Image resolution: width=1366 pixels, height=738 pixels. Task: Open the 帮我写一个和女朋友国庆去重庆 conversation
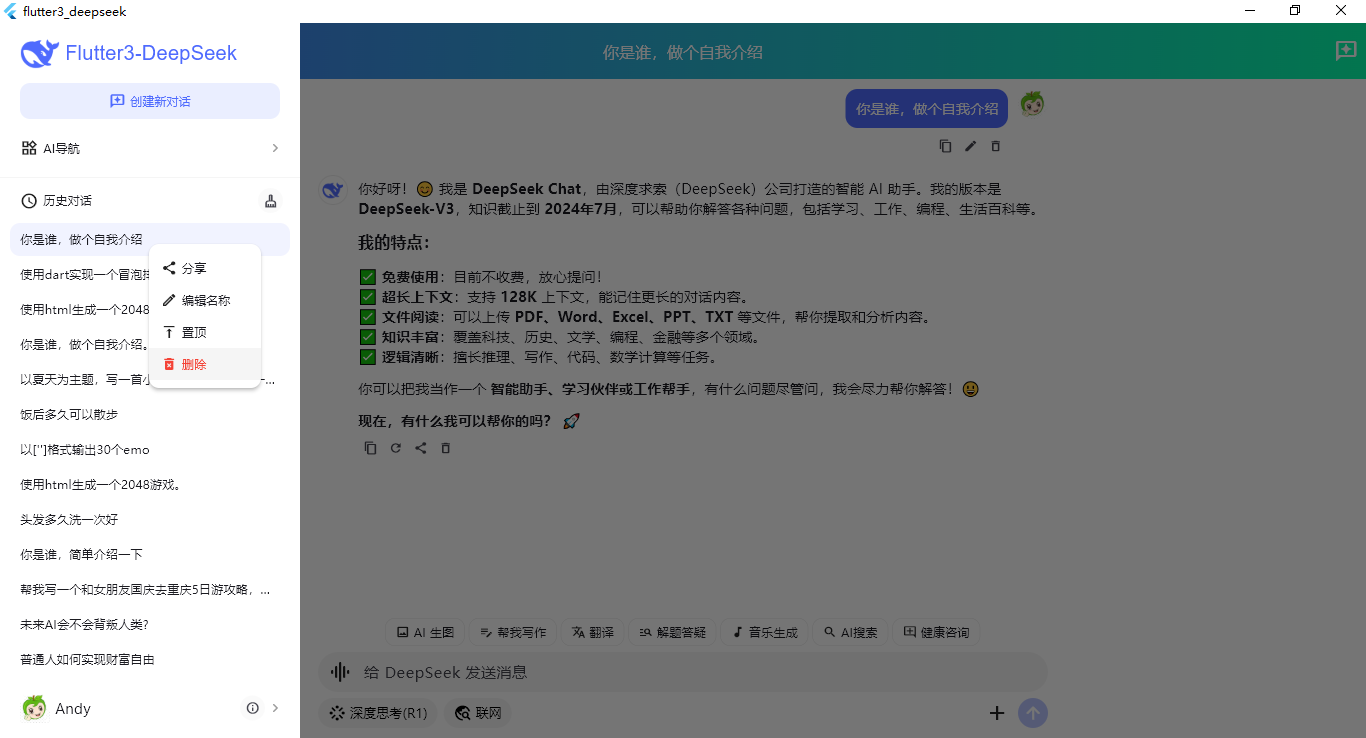pos(150,589)
